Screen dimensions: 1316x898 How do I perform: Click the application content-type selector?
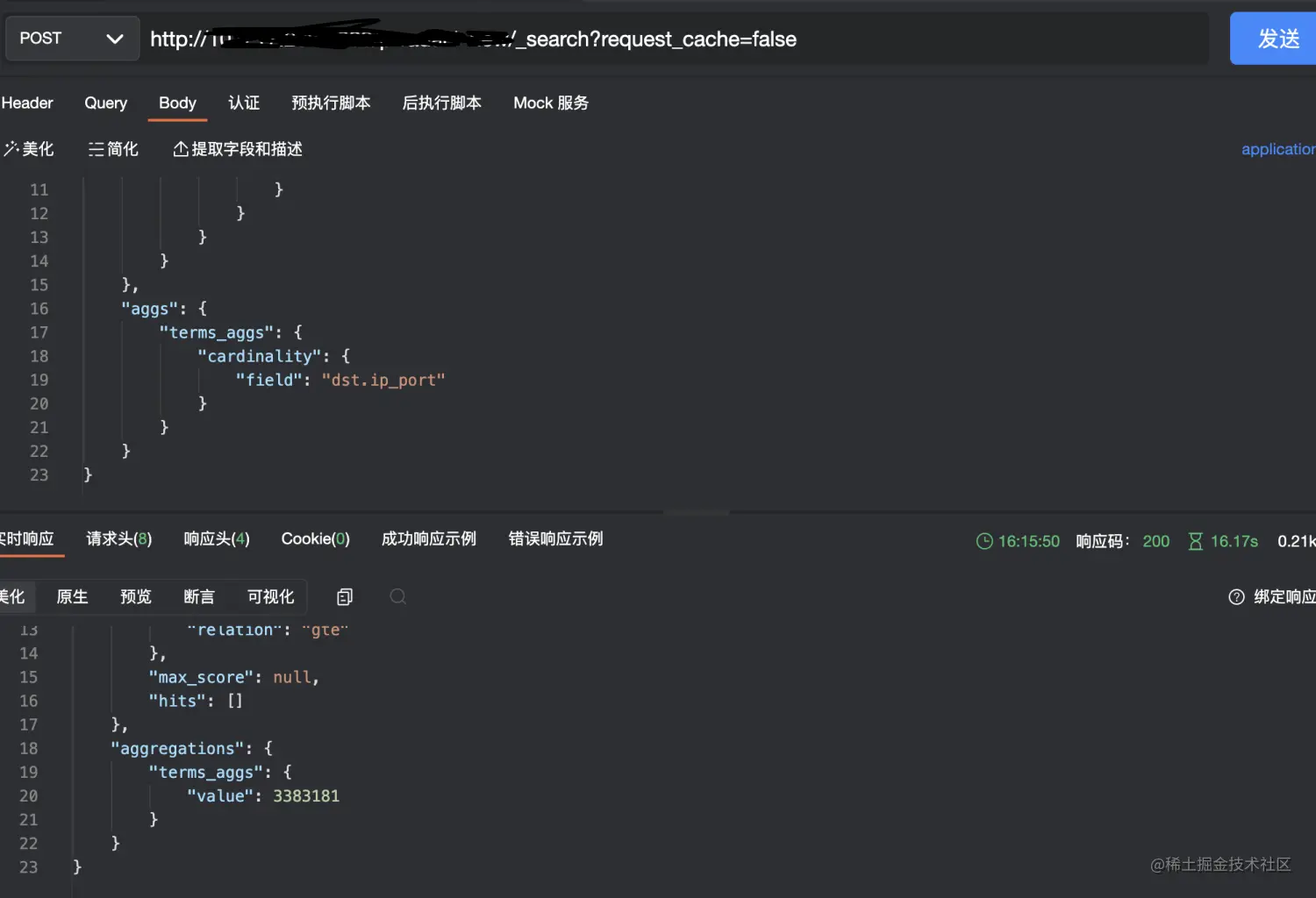(x=1277, y=149)
